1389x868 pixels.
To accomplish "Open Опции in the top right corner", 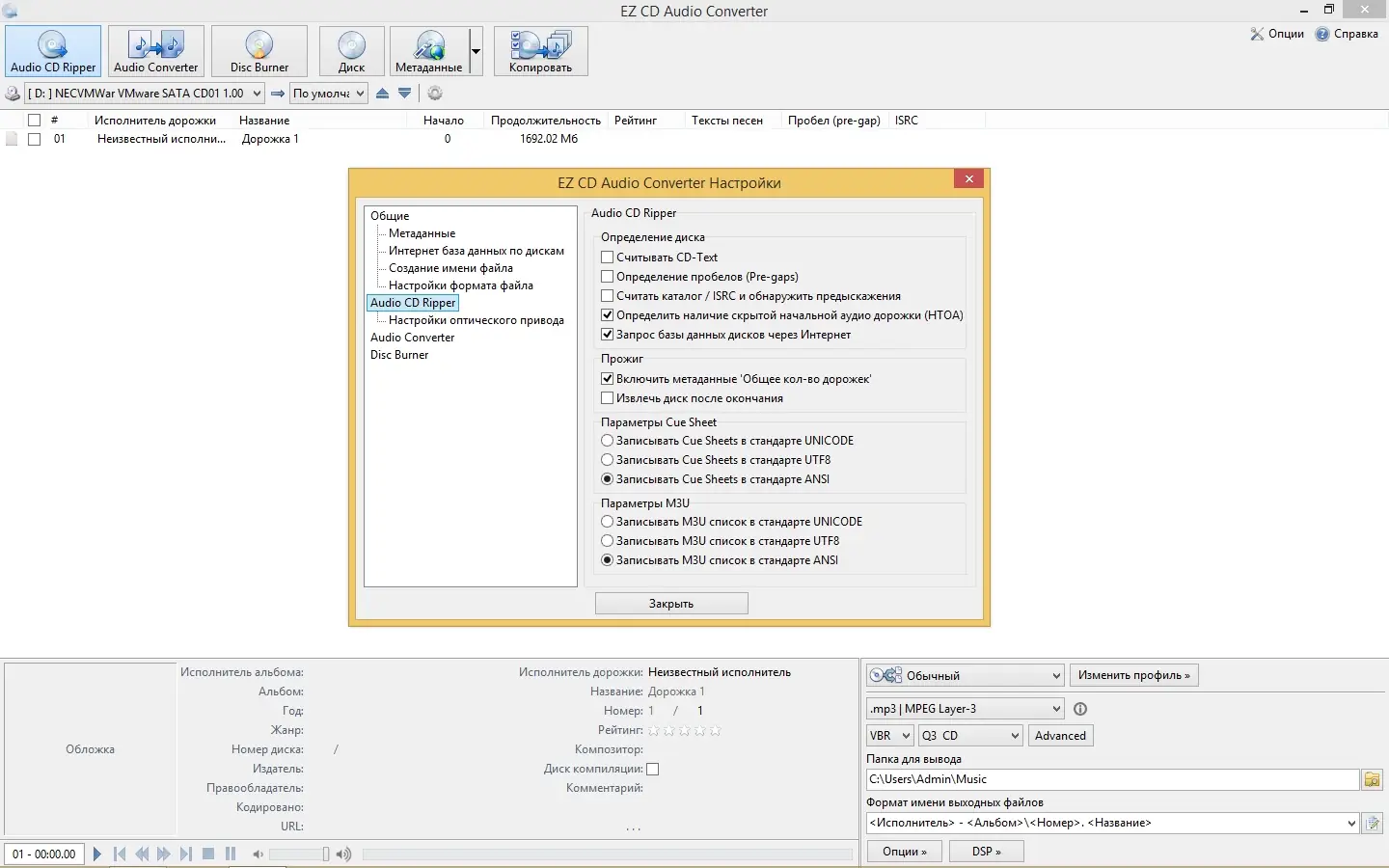I will tap(1277, 34).
